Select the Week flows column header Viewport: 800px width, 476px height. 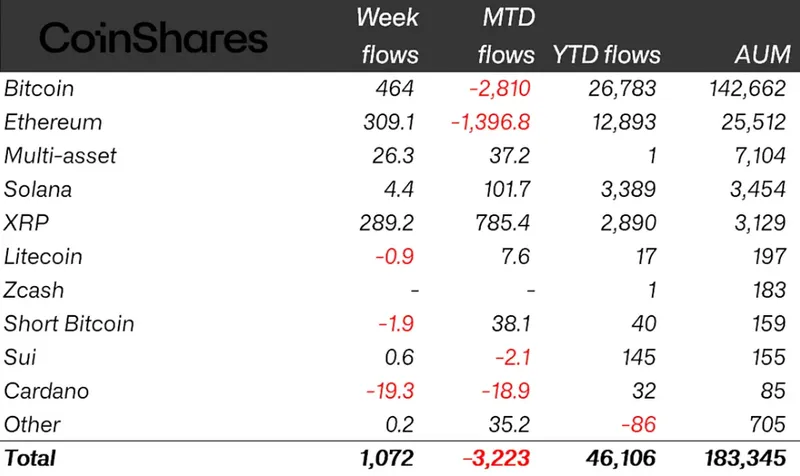[390, 36]
